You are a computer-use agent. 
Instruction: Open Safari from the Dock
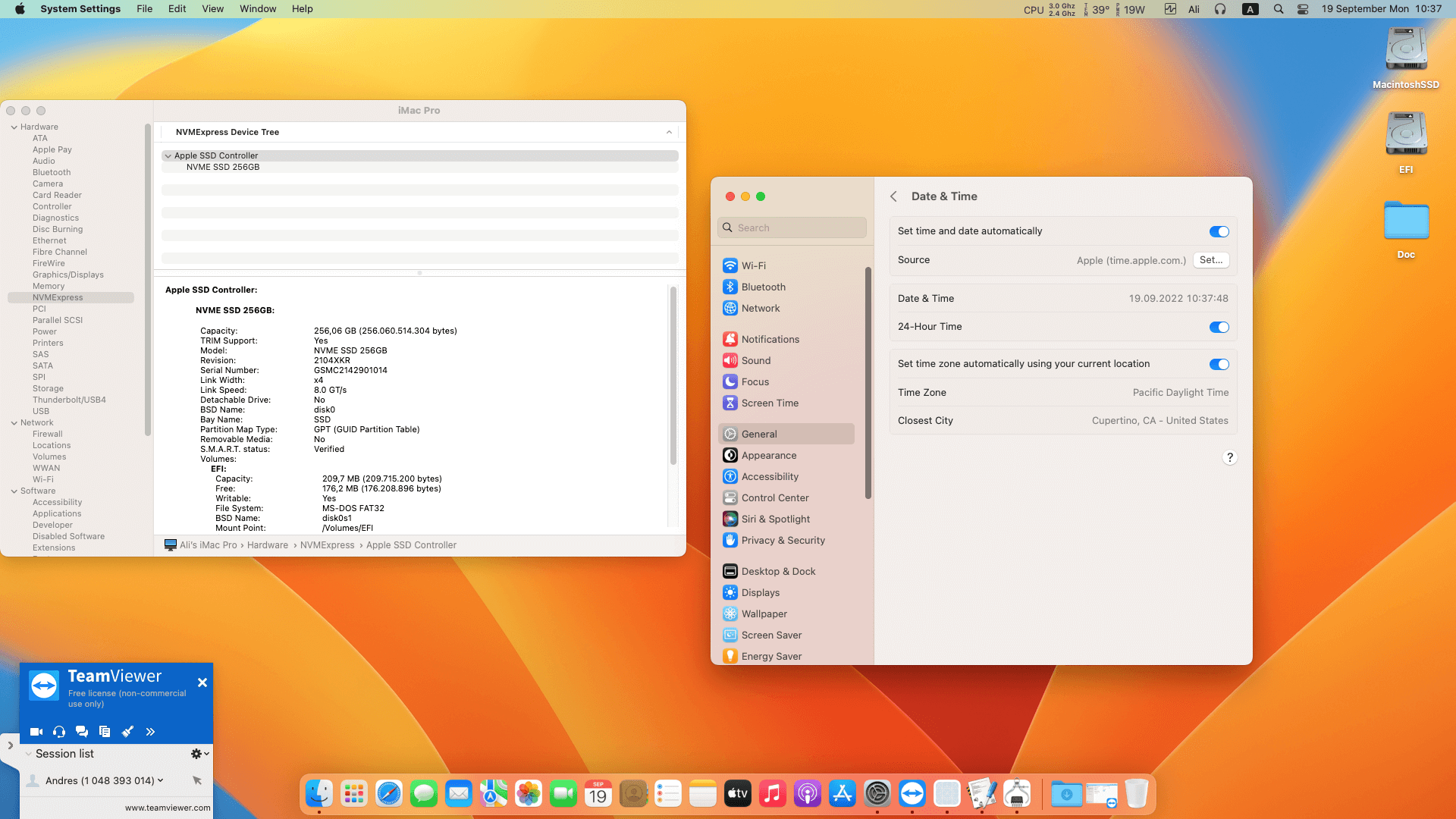click(389, 794)
